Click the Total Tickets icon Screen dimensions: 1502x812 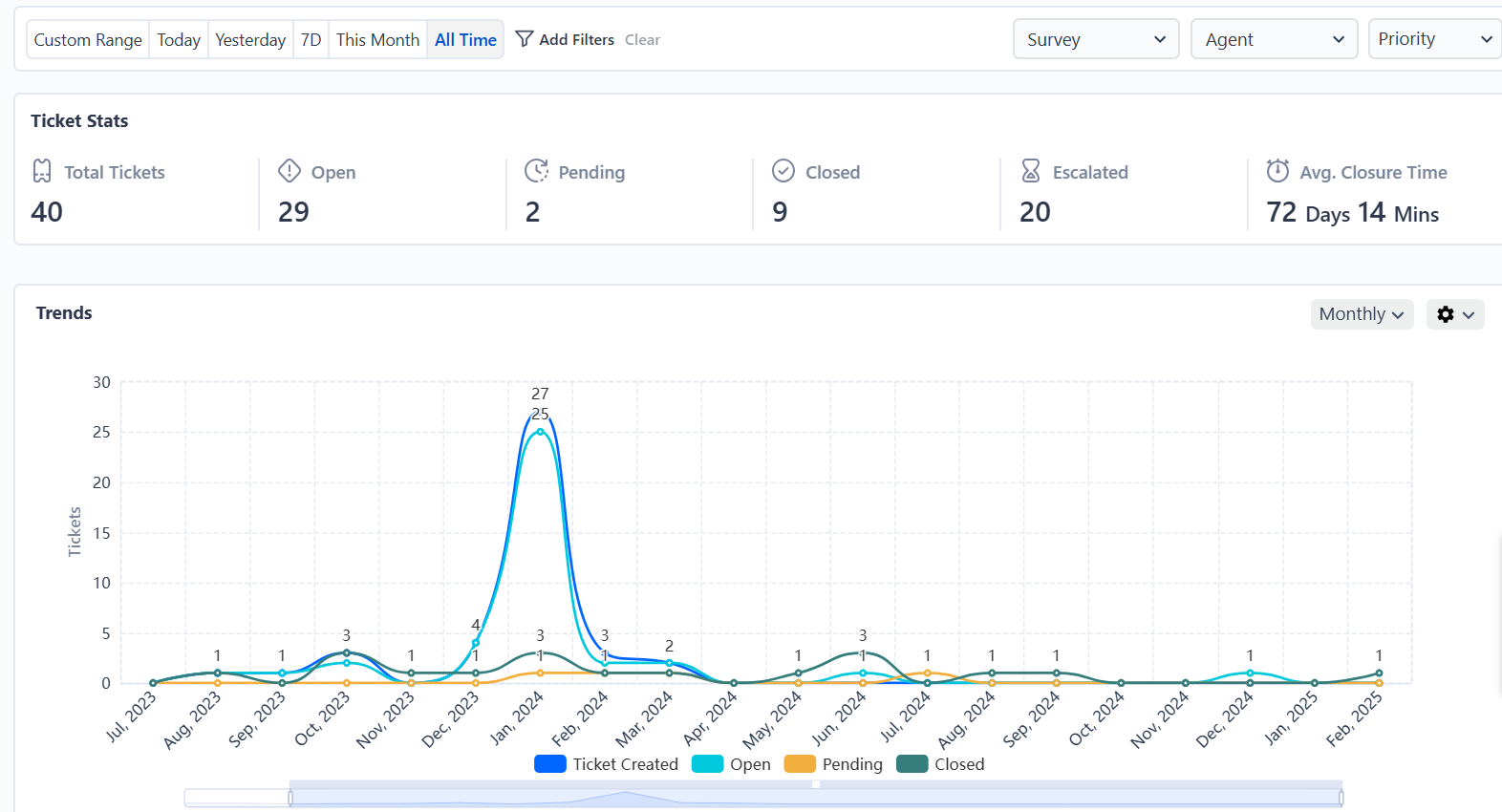click(42, 171)
